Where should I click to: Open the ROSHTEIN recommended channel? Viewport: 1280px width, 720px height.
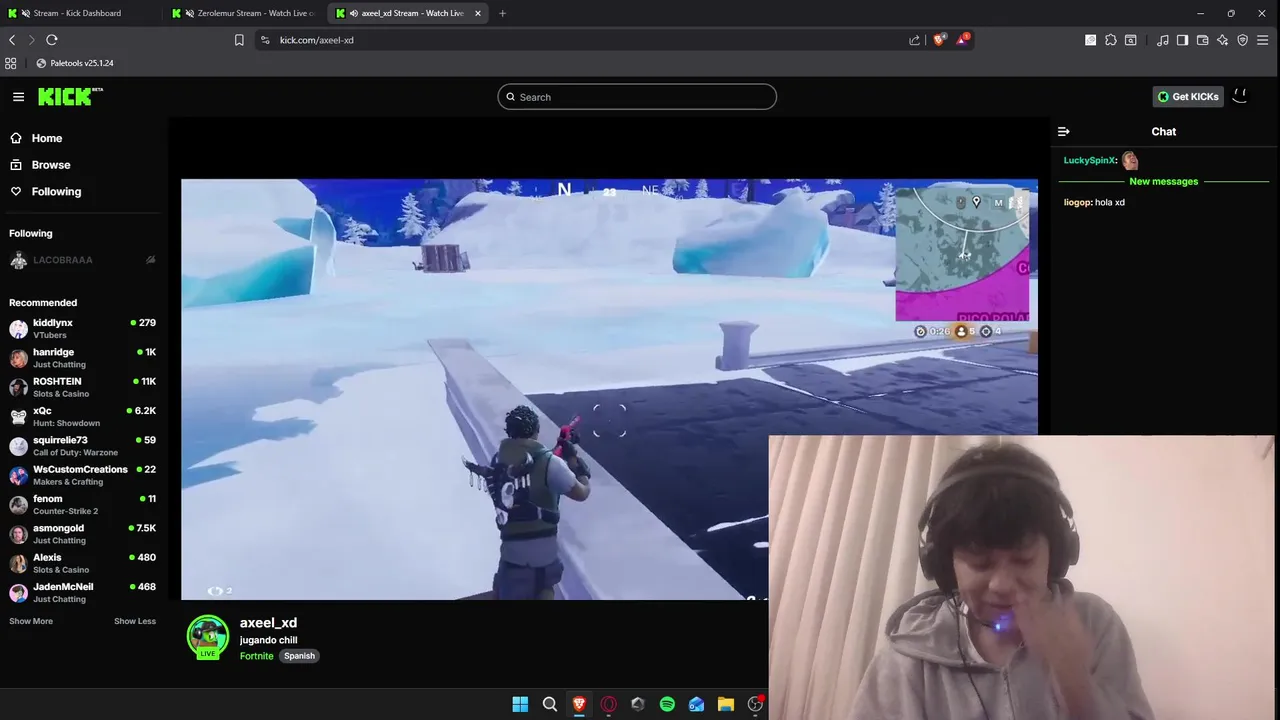(83, 387)
